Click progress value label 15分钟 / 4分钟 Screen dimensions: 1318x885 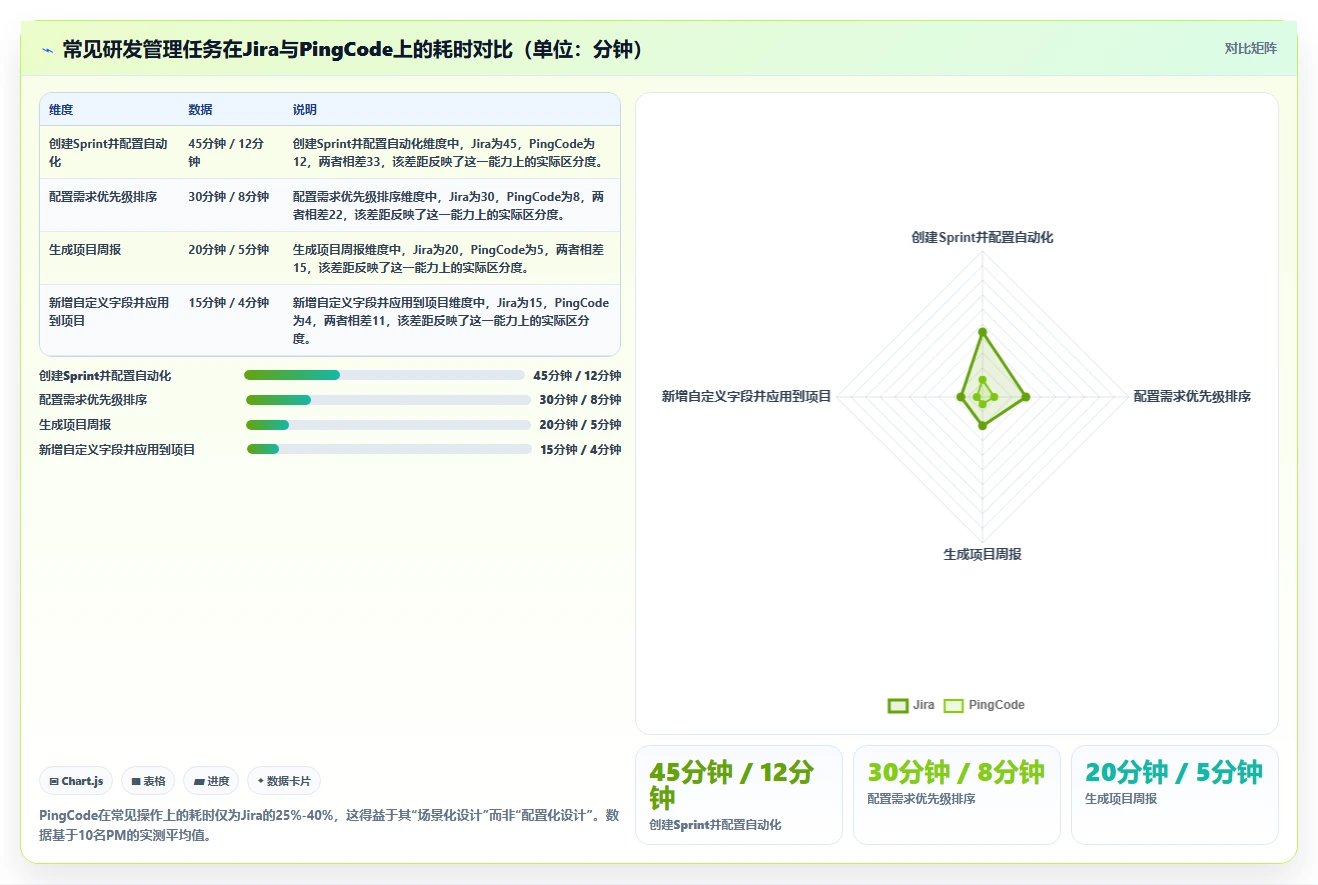pos(581,450)
